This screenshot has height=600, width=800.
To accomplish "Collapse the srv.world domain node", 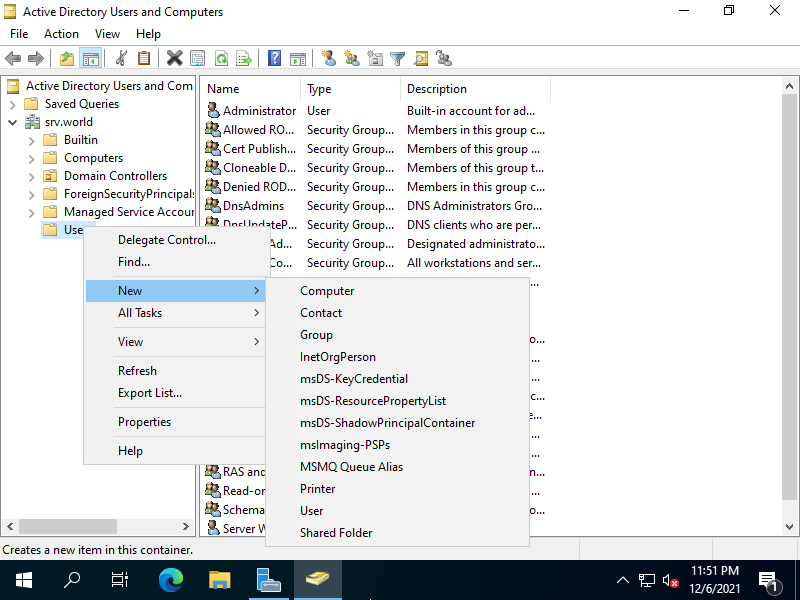I will point(12,122).
